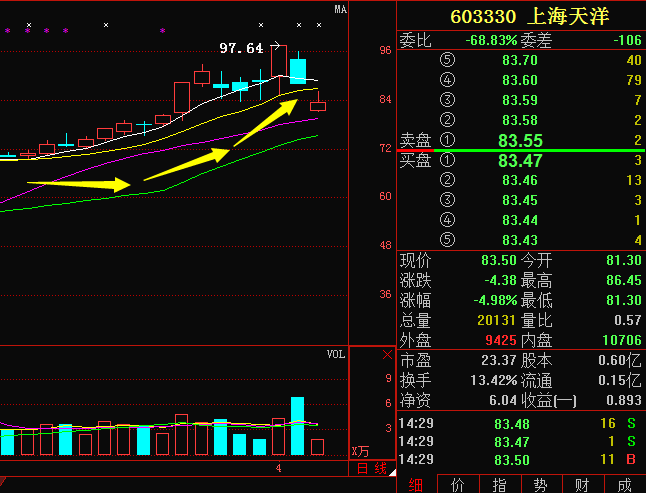
Task: Click the 97.64 high price annotation
Action: click(x=241, y=48)
